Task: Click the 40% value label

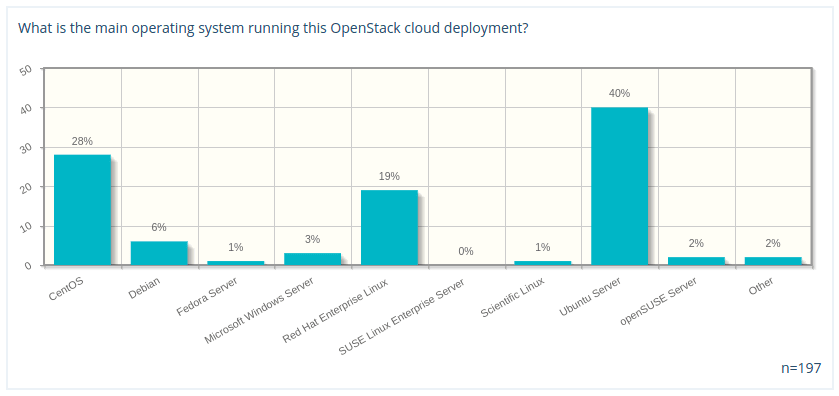Action: (x=619, y=93)
